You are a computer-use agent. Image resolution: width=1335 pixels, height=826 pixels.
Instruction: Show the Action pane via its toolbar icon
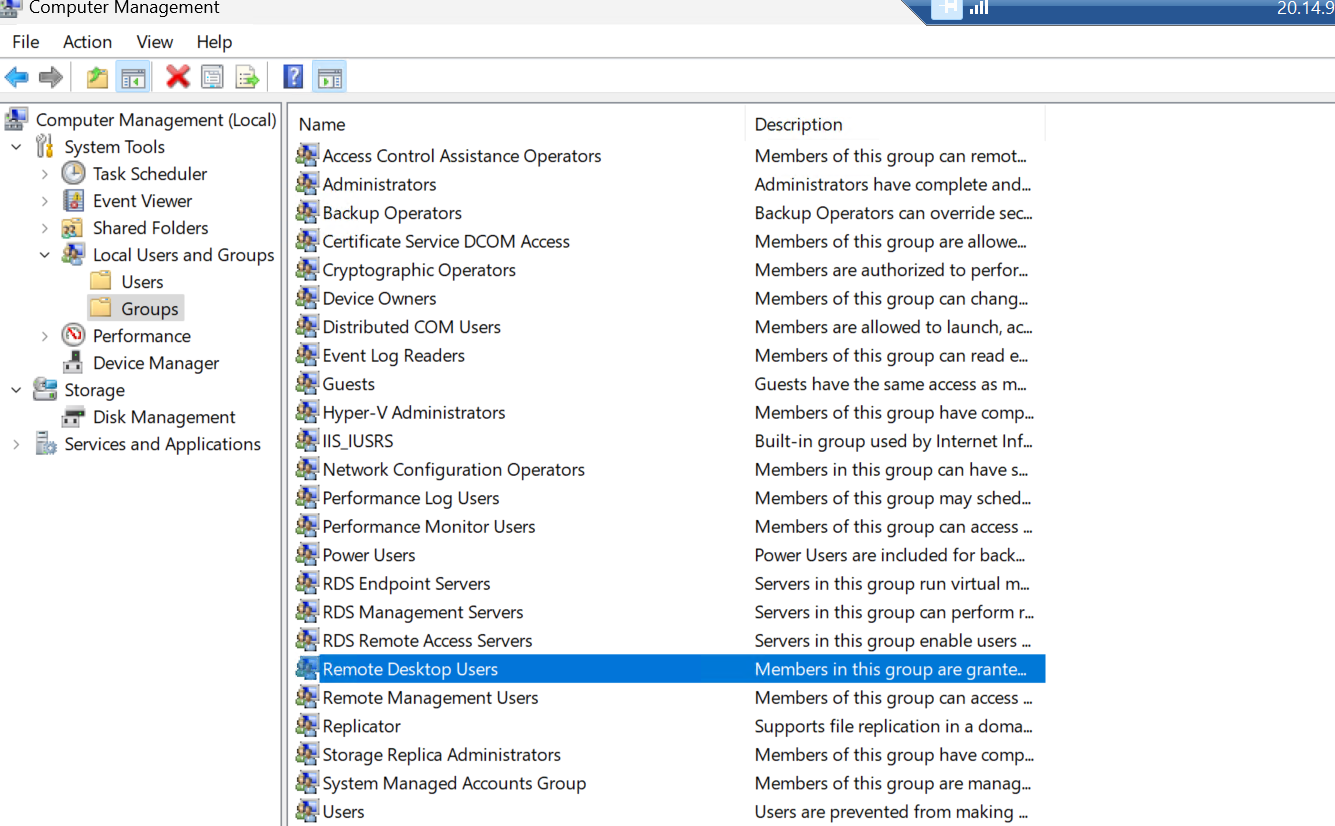tap(328, 76)
